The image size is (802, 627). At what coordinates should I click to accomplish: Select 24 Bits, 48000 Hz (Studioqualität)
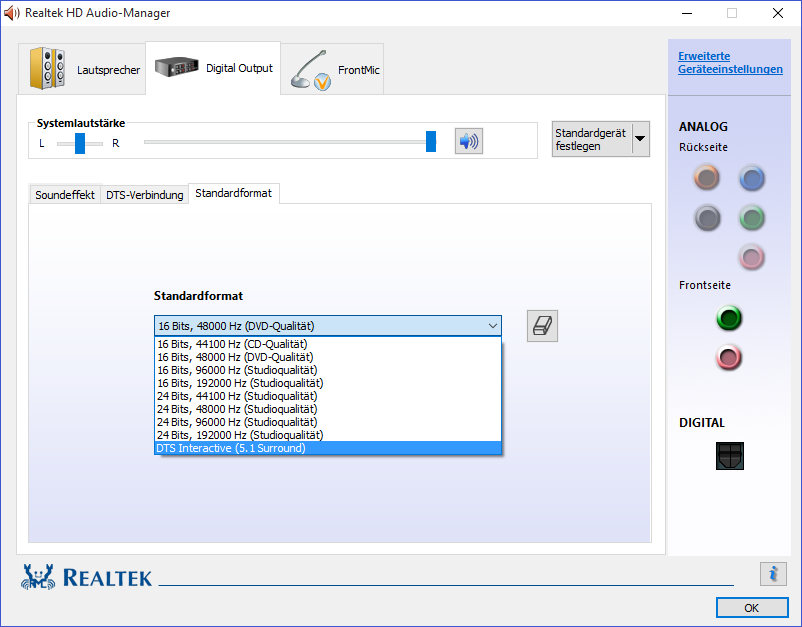pyautogui.click(x=327, y=409)
